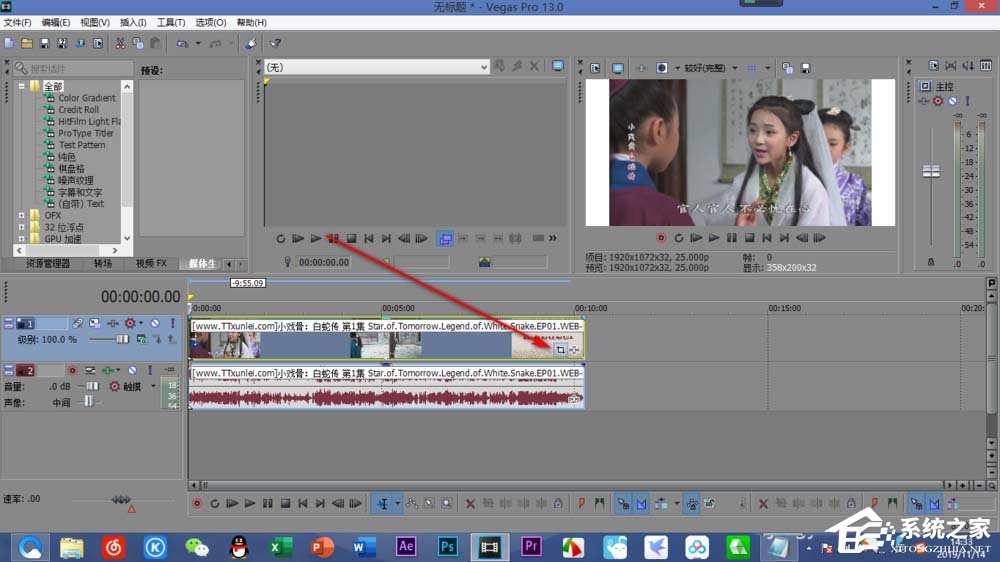The width and height of the screenshot is (1000, 562).
Task: Stop playback in the video preview window
Action: point(748,238)
